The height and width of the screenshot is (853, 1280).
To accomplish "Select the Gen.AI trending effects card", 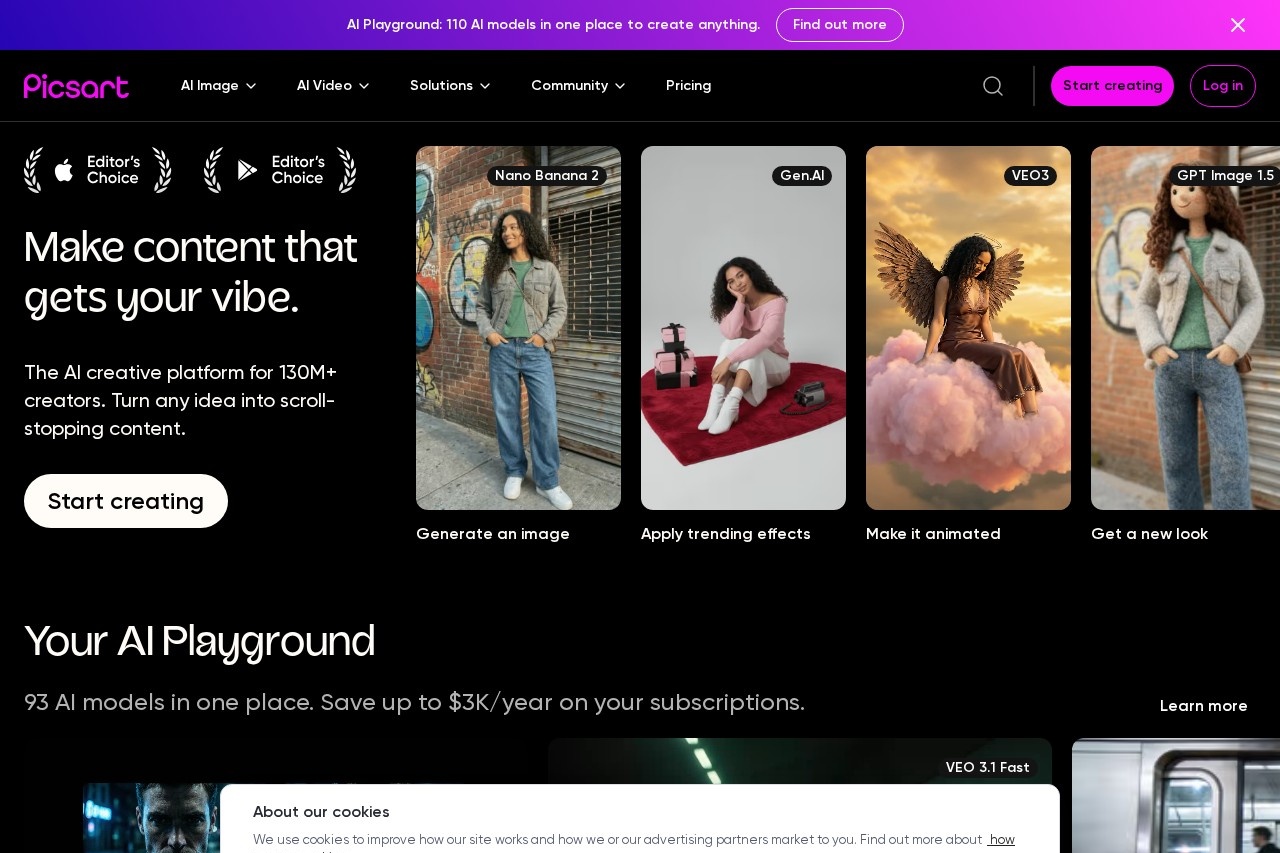I will pos(743,328).
